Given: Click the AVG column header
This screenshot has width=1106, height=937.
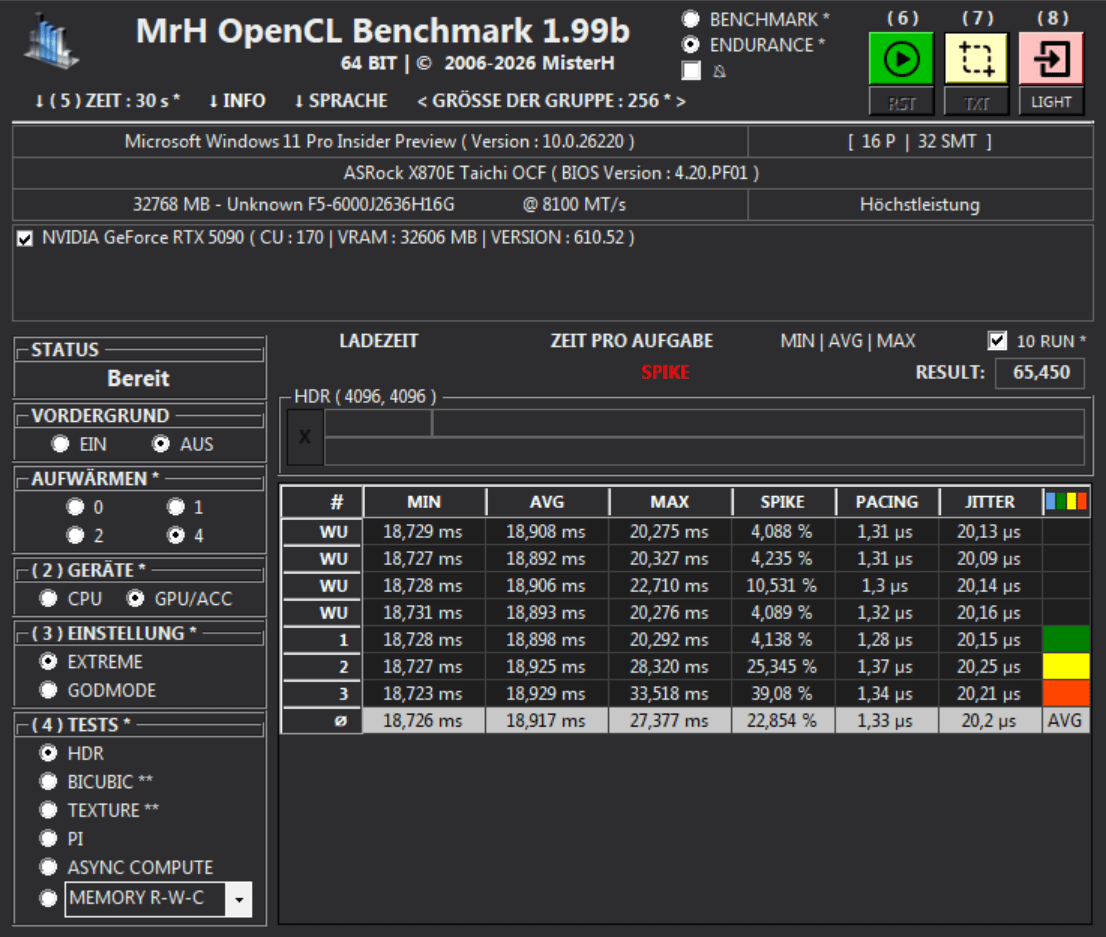Looking at the screenshot, I should 547,502.
